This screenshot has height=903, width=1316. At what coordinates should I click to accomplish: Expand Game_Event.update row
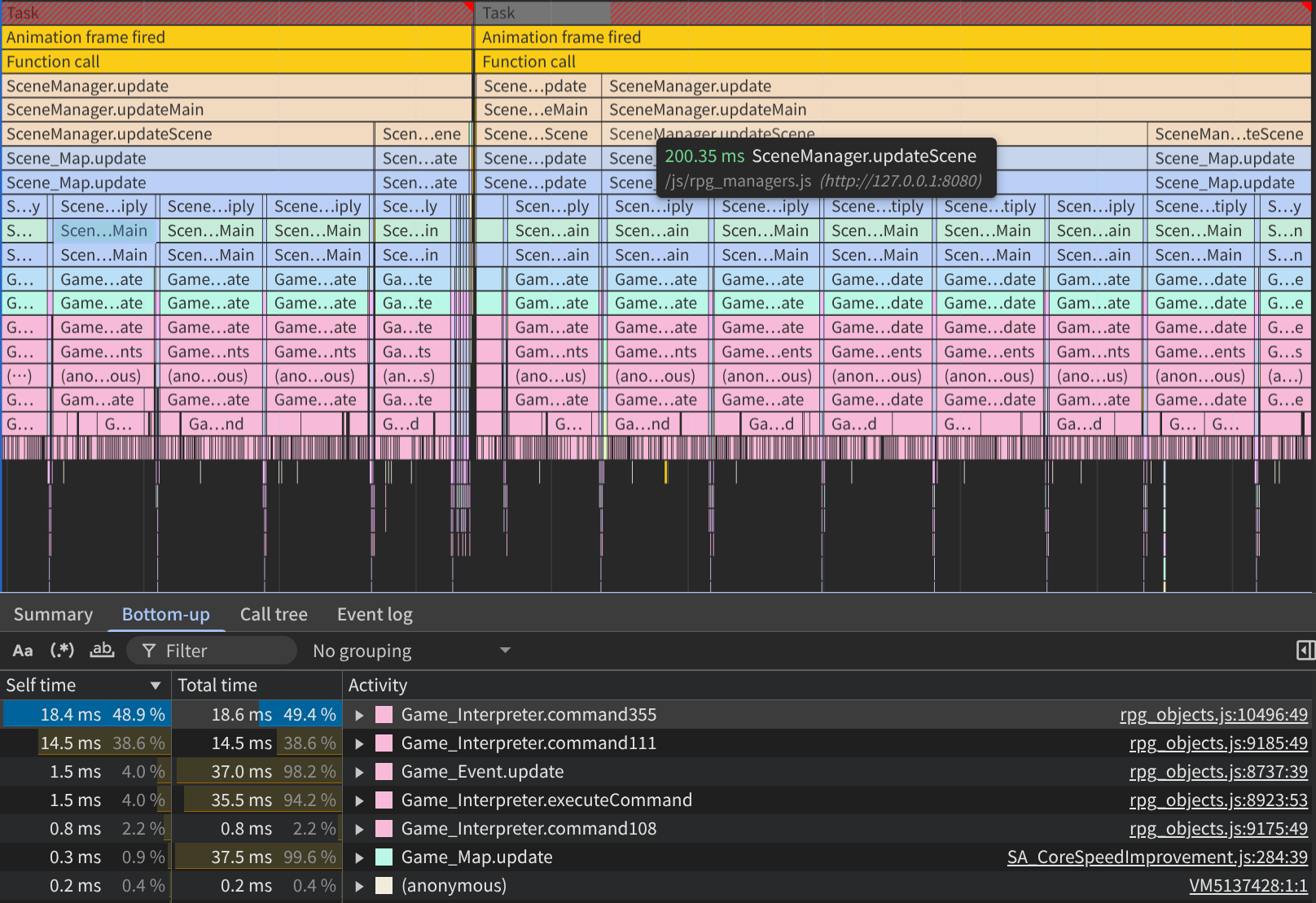tap(359, 772)
